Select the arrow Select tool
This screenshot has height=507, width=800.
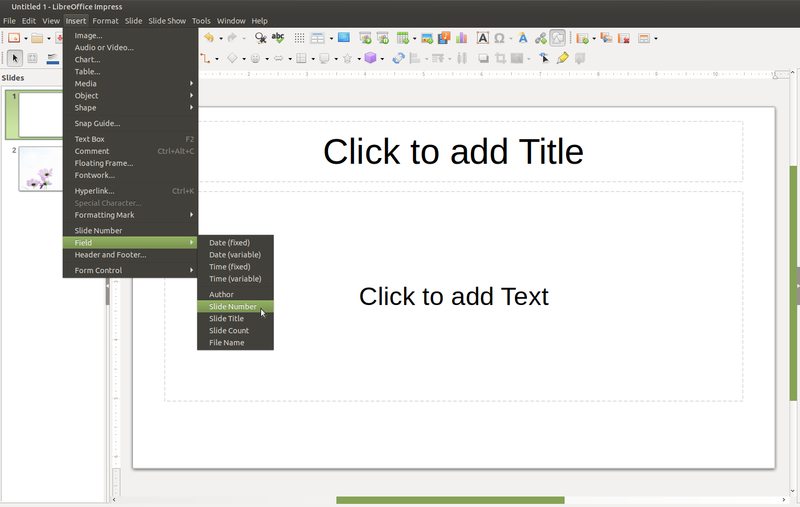[15, 59]
